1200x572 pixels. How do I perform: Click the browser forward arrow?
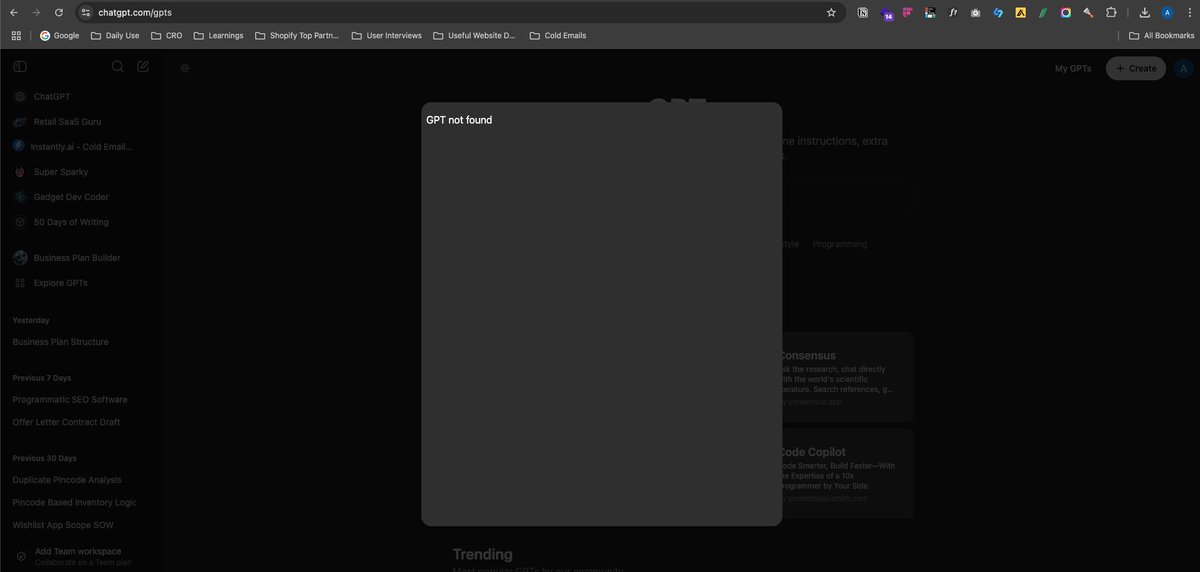click(x=36, y=13)
